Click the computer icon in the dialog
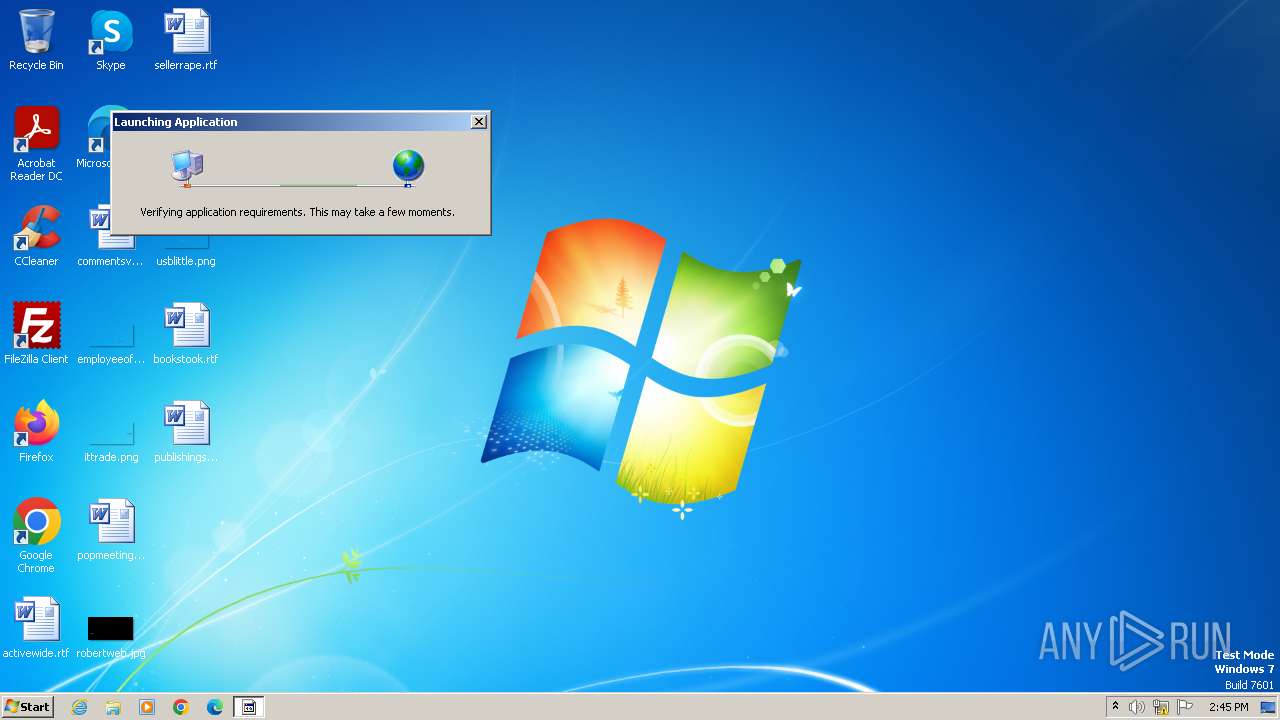This screenshot has width=1280, height=720. pos(187,168)
